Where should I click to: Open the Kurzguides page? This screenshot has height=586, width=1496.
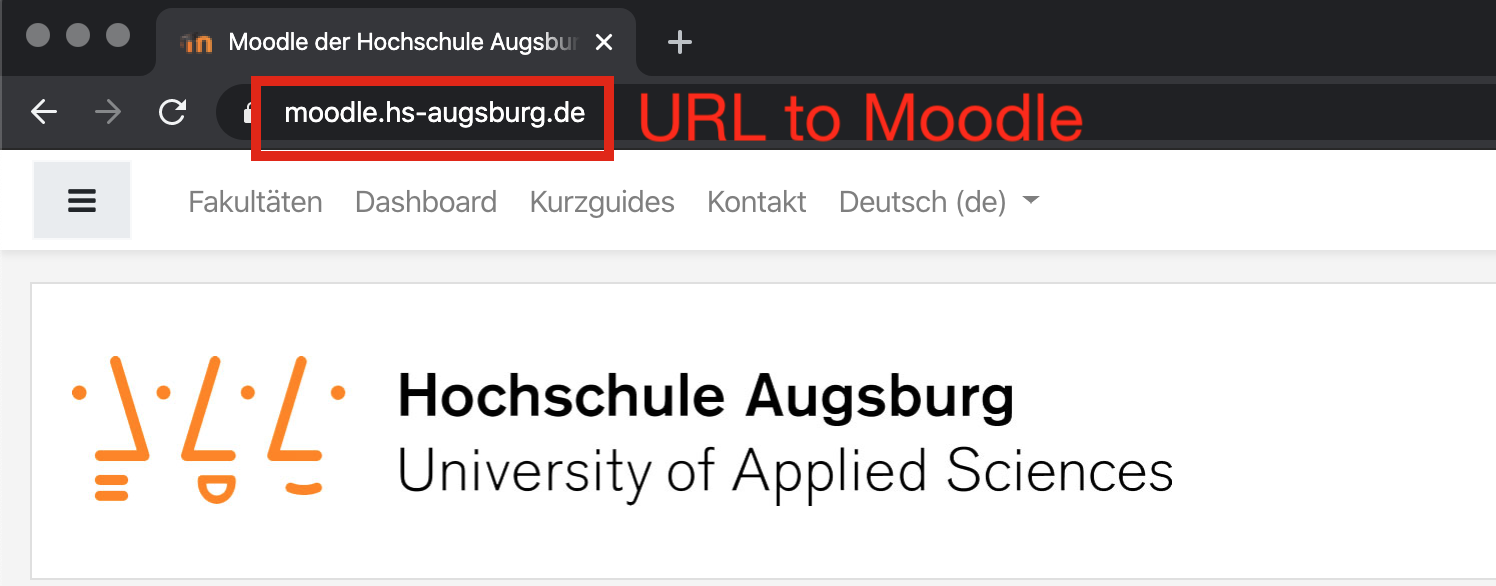pyautogui.click(x=602, y=201)
